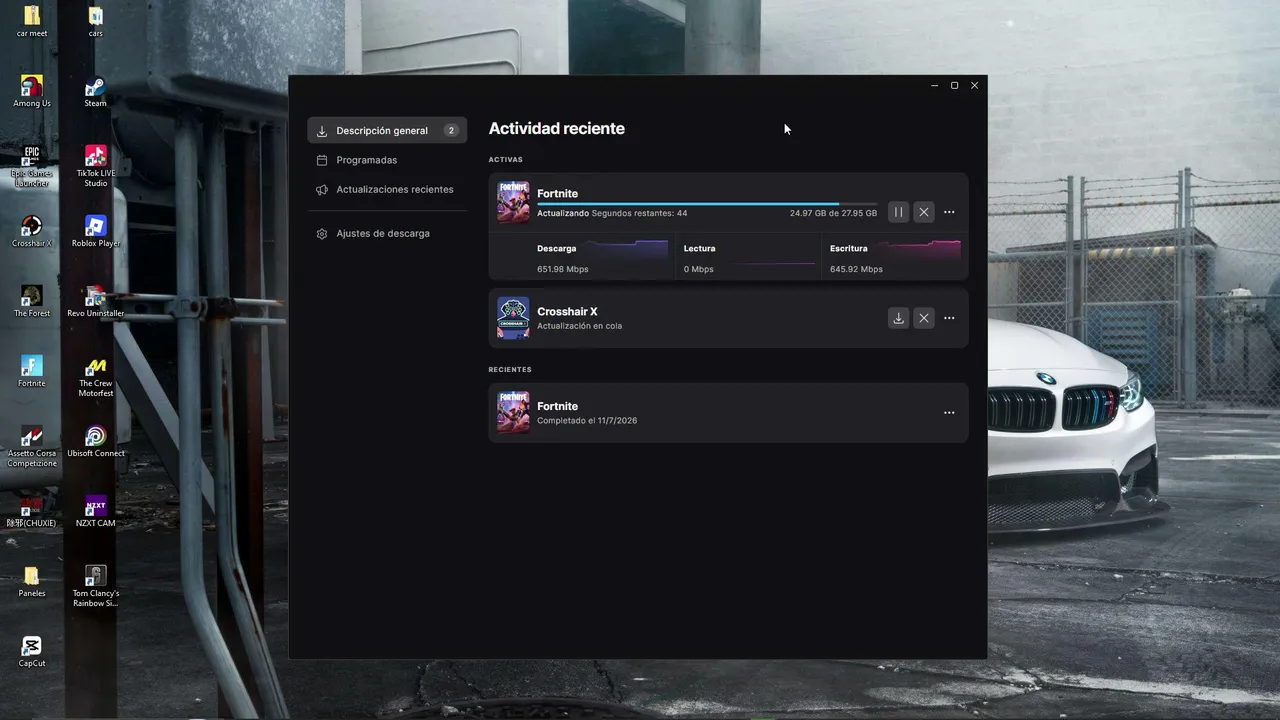Click the "Completado el 11/7/2026" text
1280x720 pixels.
click(x=587, y=421)
